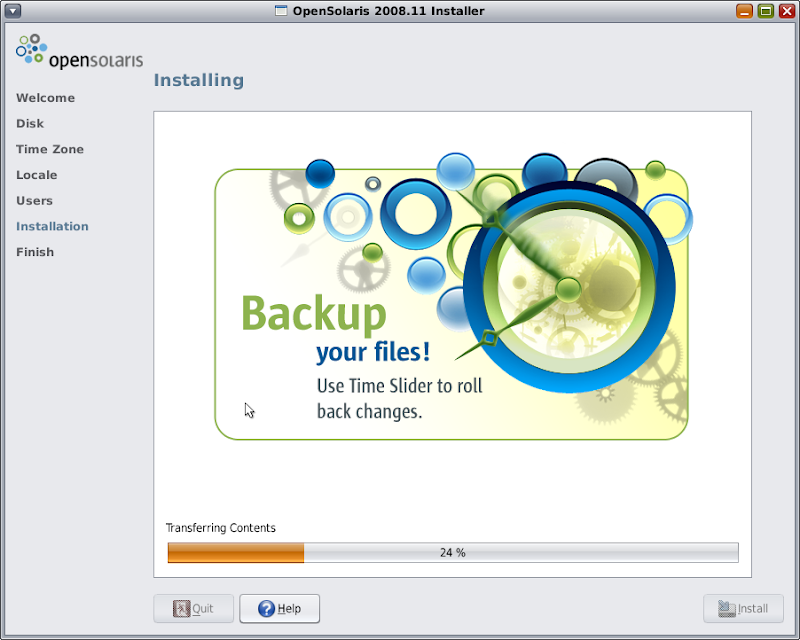Image resolution: width=800 pixels, height=640 pixels.
Task: Select the Users step in sidebar
Action: pyautogui.click(x=34, y=201)
